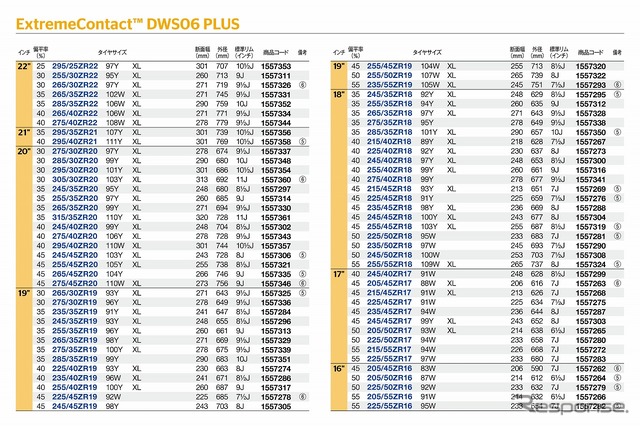The width and height of the screenshot is (640, 426).
Task: Click product code 1557322
Action: pyautogui.click(x=591, y=75)
